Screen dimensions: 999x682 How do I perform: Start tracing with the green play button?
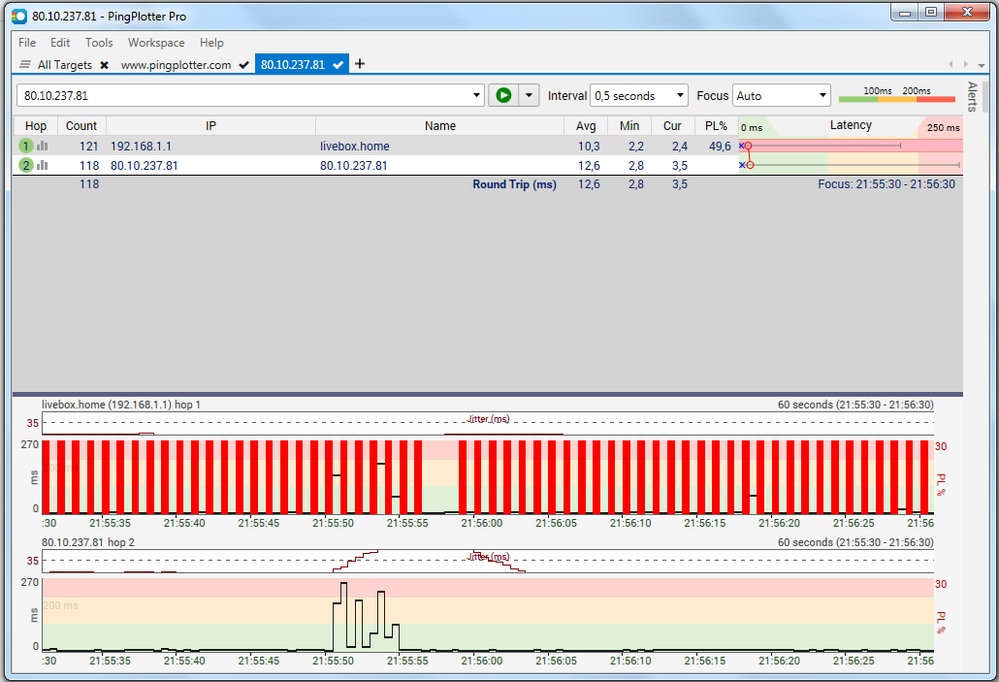click(503, 95)
